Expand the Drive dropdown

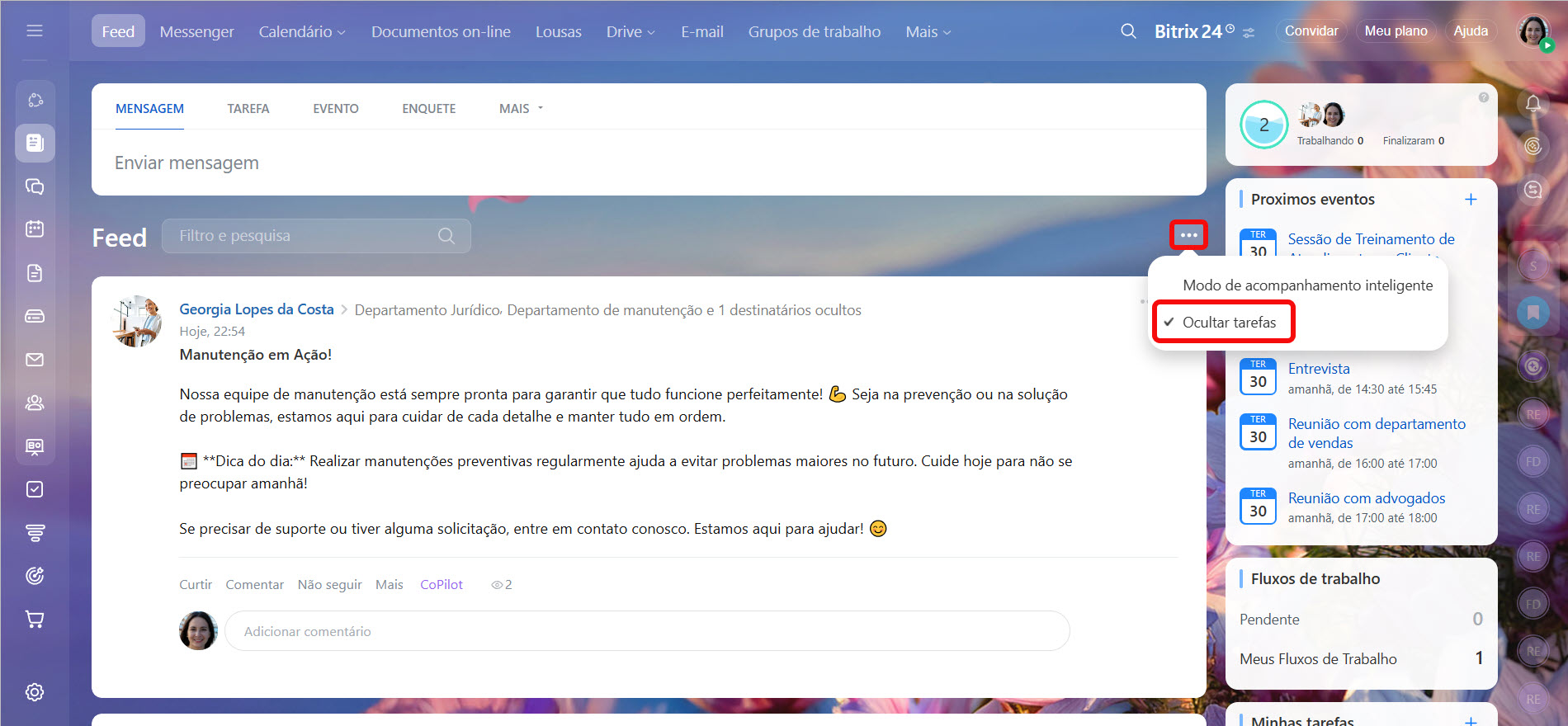tap(631, 31)
